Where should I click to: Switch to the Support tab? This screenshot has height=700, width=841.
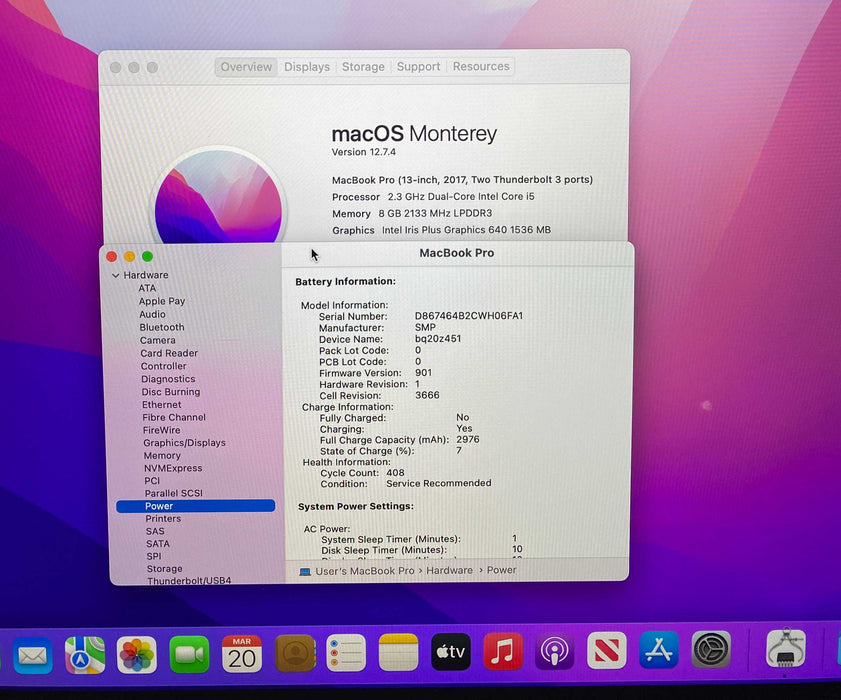[418, 67]
